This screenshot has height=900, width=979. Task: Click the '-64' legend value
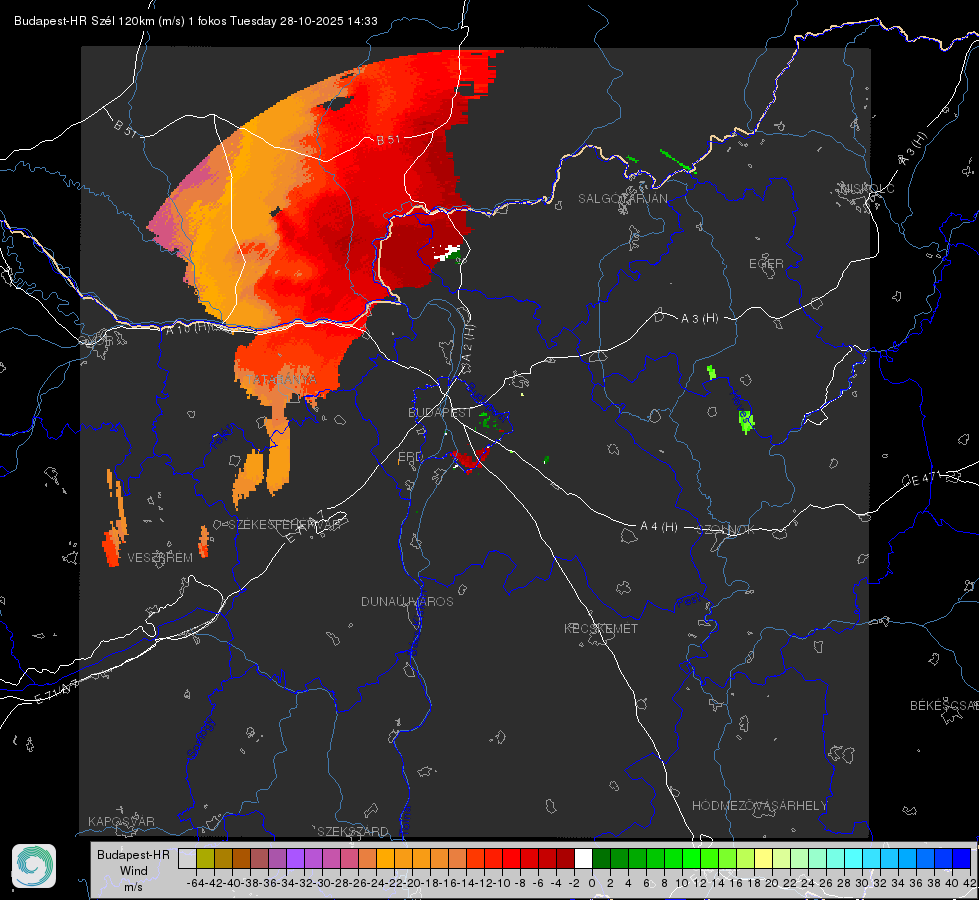(195, 883)
